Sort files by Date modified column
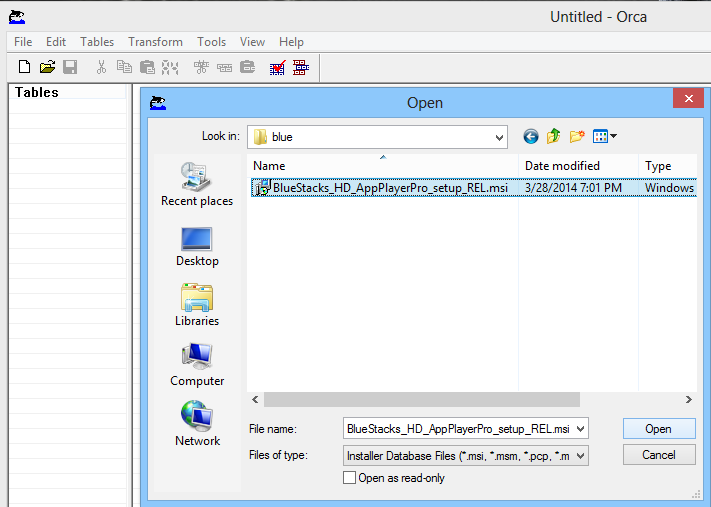Image resolution: width=711 pixels, height=507 pixels. coord(578,166)
